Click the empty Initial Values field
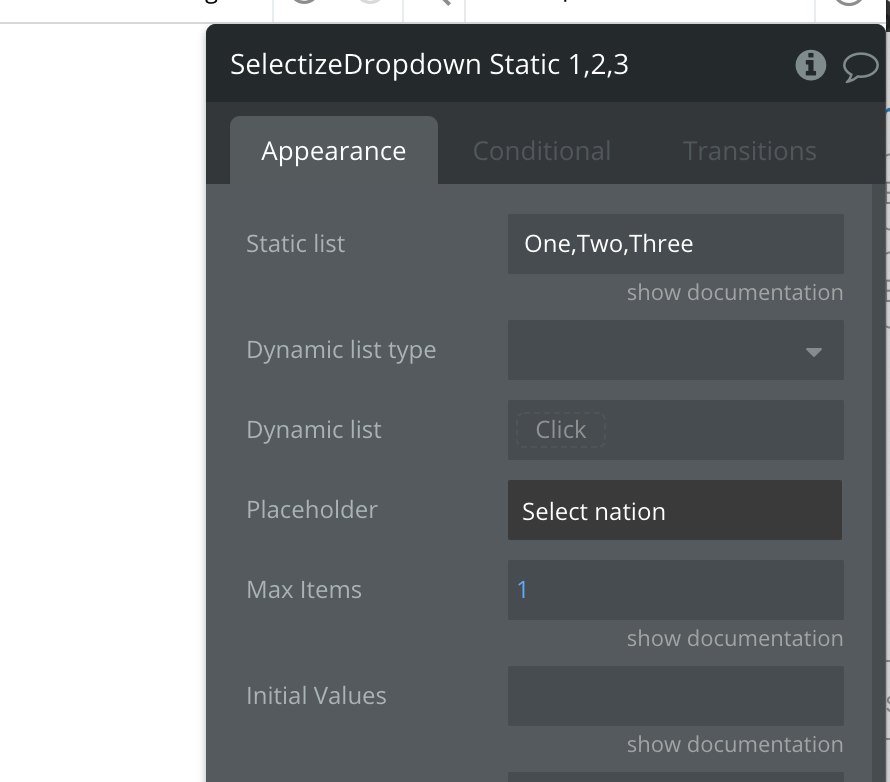The image size is (890, 782). [x=675, y=696]
